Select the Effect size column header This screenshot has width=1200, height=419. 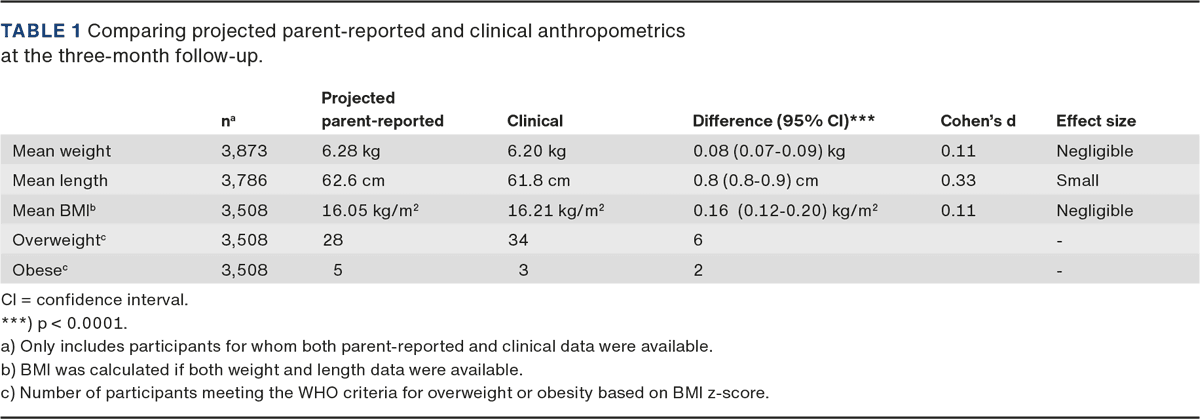pos(1096,120)
